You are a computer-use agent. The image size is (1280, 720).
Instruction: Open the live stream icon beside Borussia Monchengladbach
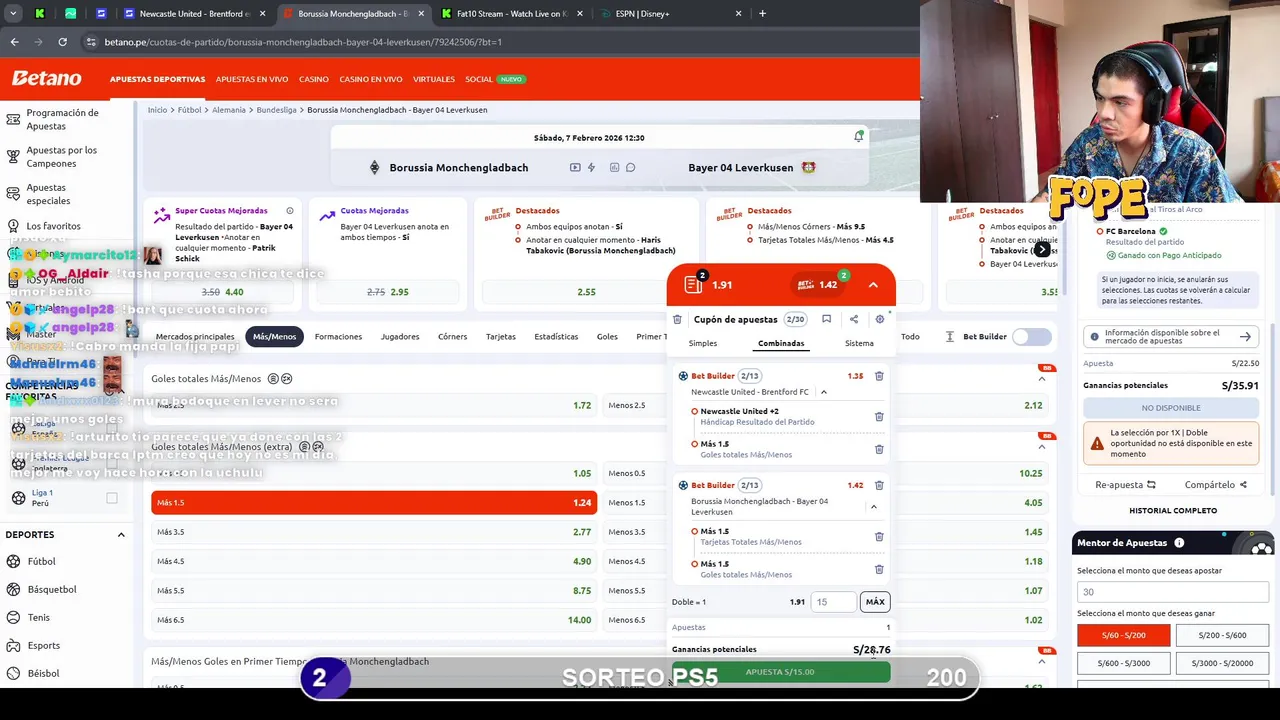575,167
